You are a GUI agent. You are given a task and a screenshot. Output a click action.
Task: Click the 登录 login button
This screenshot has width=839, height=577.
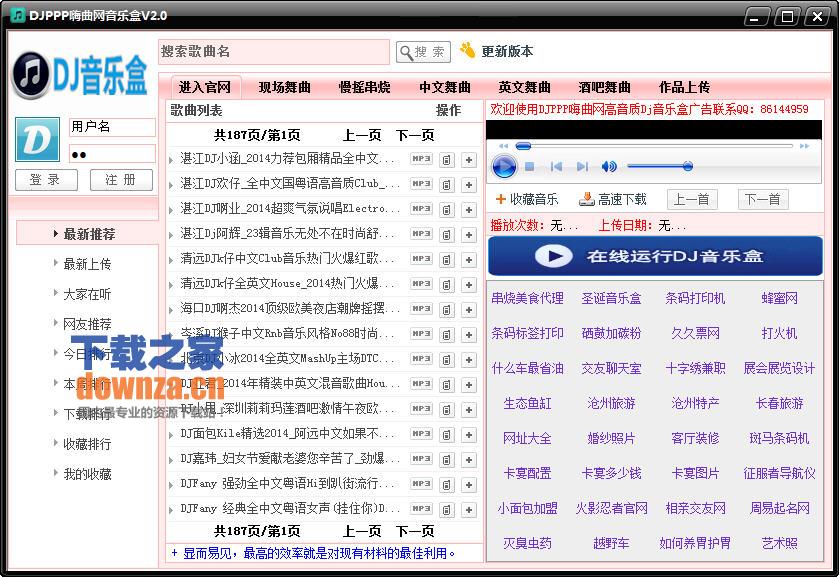click(46, 180)
